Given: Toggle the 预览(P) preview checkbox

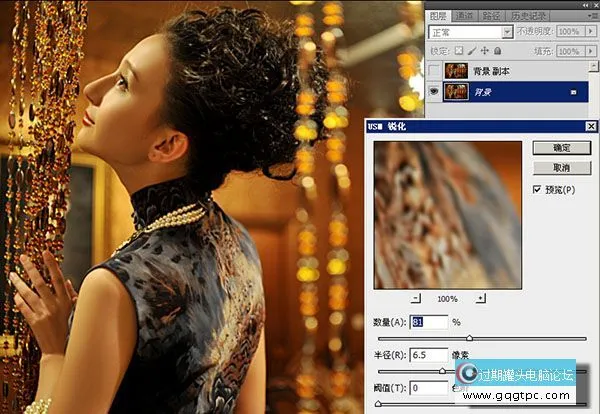Looking at the screenshot, I should pos(537,189).
